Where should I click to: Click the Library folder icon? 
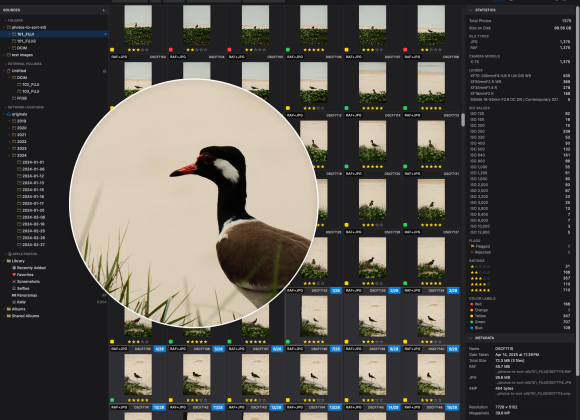9,261
